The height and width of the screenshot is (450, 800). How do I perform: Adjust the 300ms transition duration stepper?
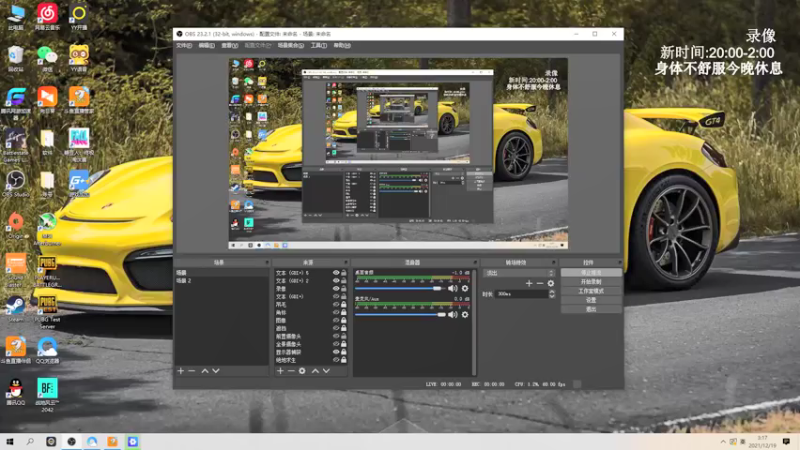[x=552, y=294]
